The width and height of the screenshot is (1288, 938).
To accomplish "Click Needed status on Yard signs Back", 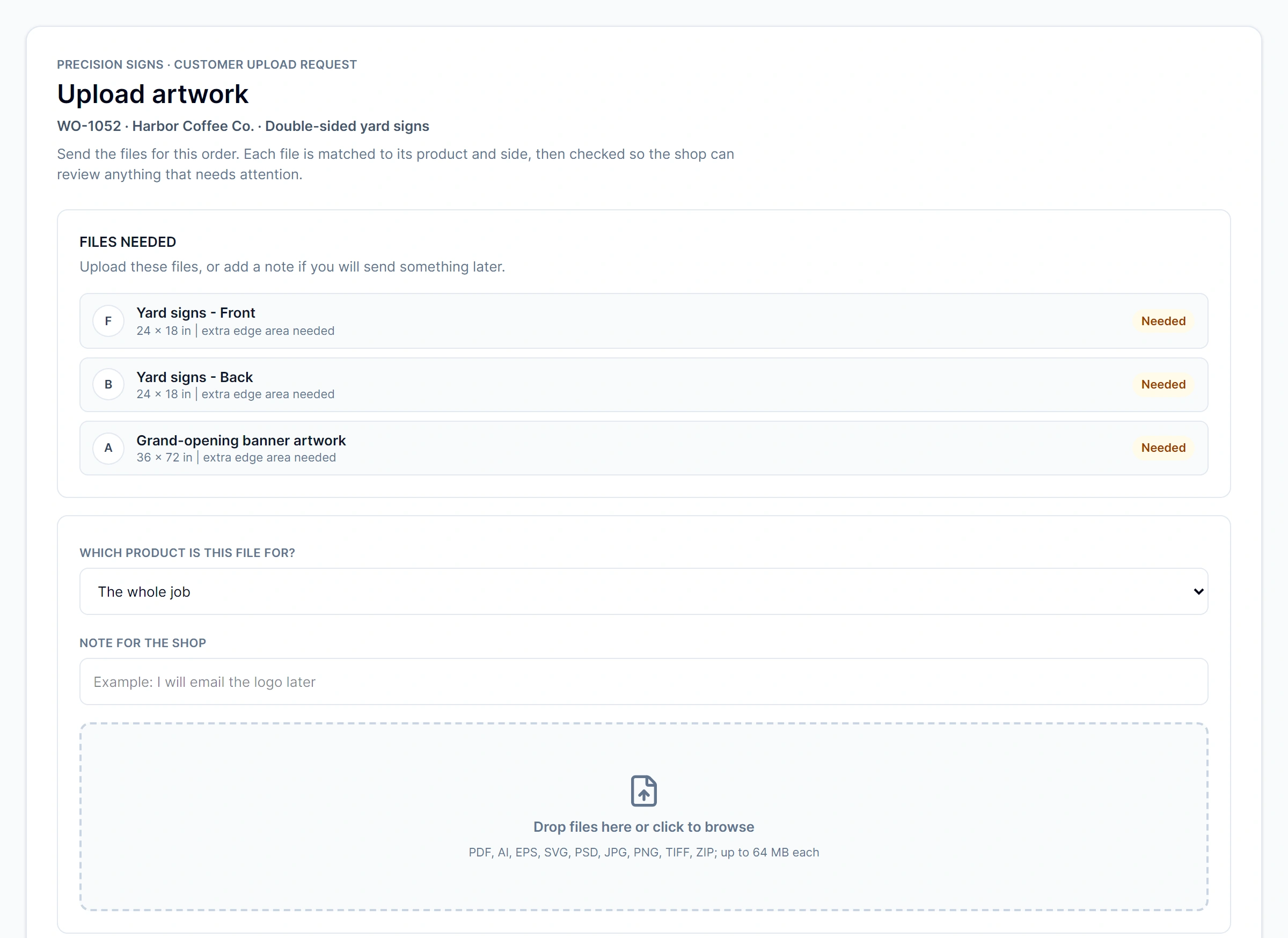I will [1163, 384].
